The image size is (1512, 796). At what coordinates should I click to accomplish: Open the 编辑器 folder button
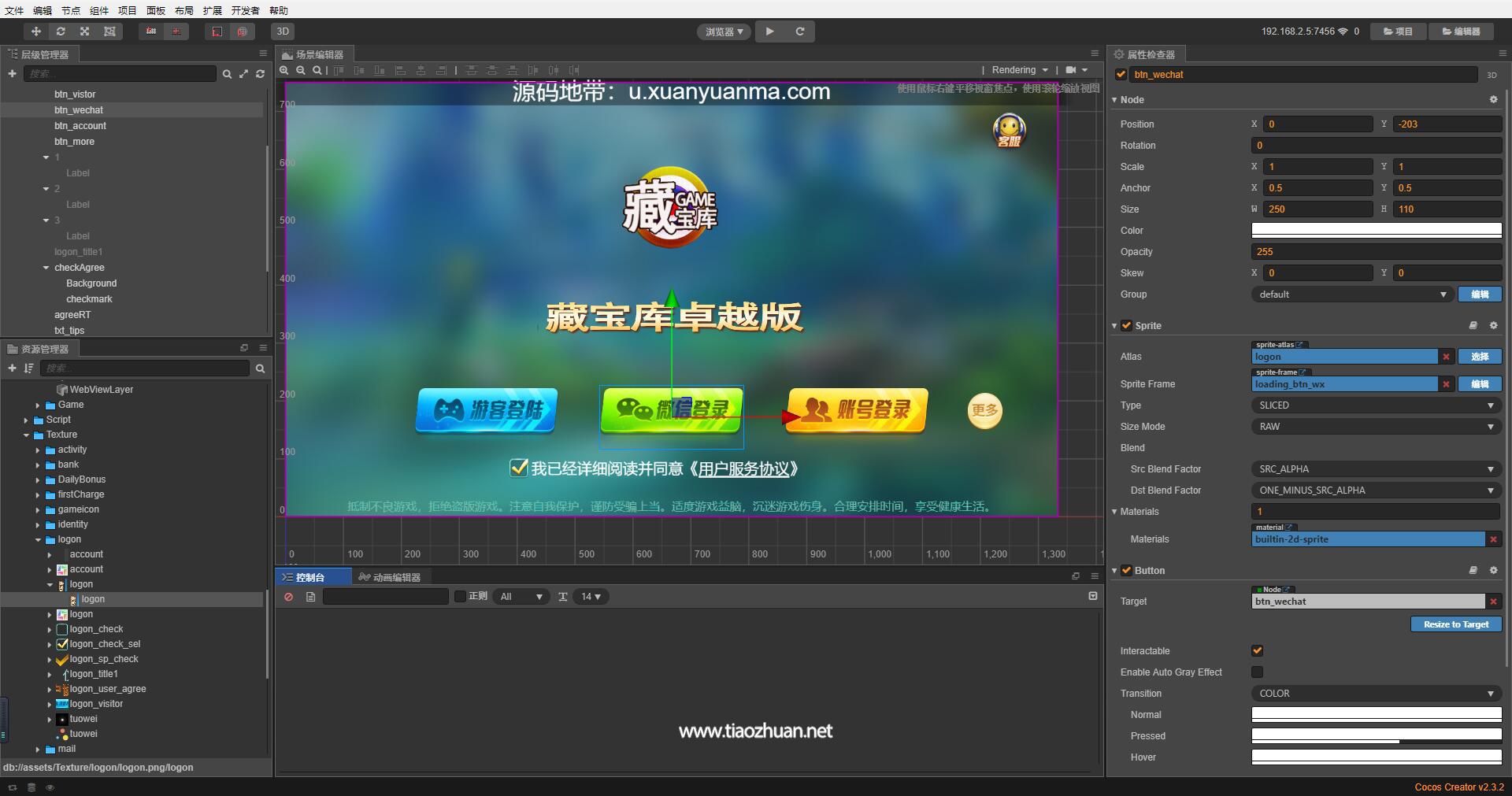click(1461, 31)
